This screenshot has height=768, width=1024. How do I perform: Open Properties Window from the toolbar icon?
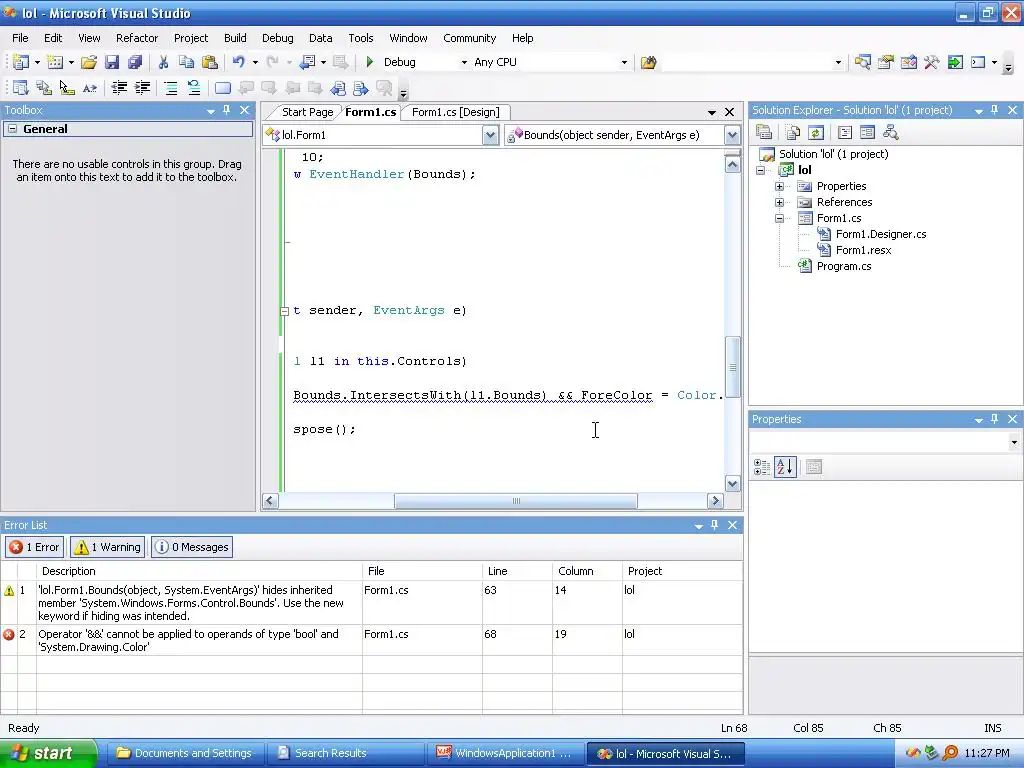(x=886, y=62)
